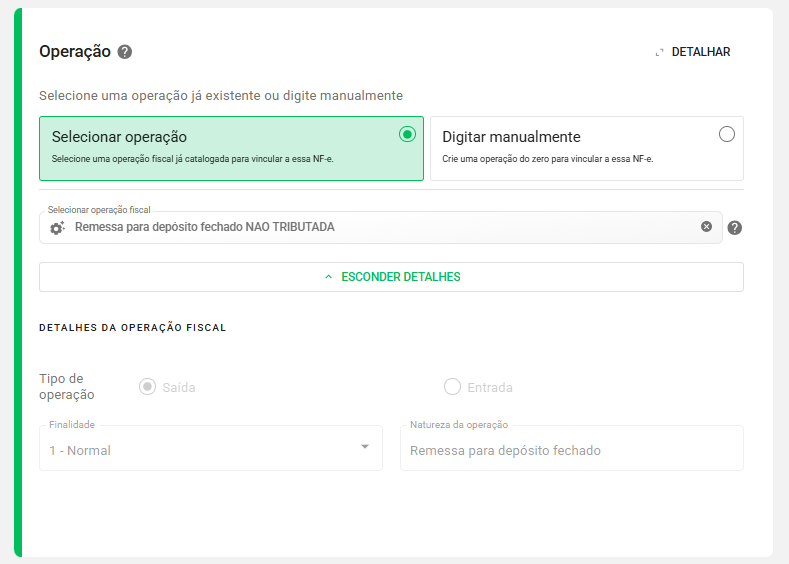Choose the Entrada tipo de operação radio
Image resolution: width=789 pixels, height=564 pixels.
[x=452, y=387]
